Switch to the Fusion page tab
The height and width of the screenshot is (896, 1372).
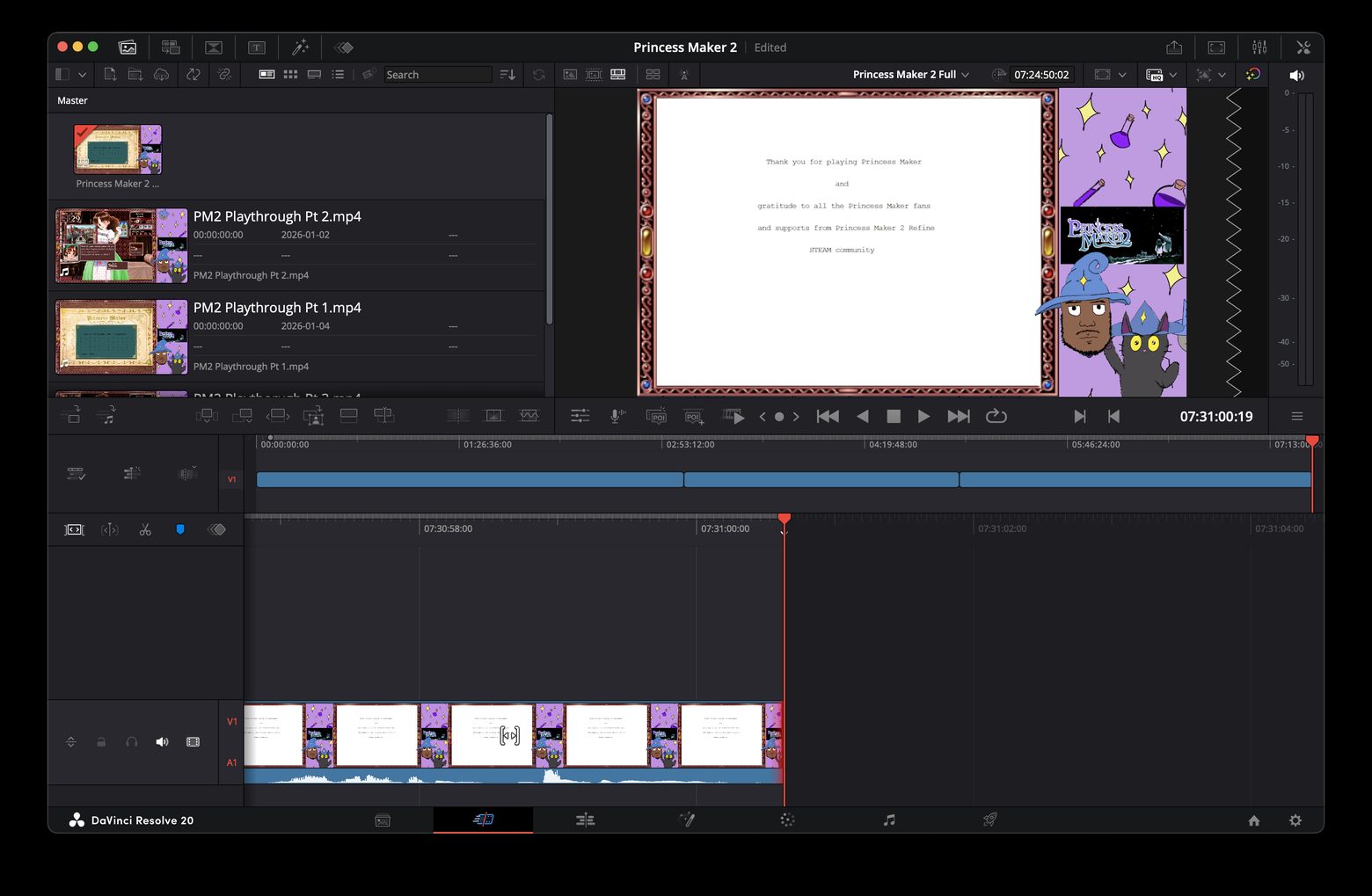coord(686,820)
